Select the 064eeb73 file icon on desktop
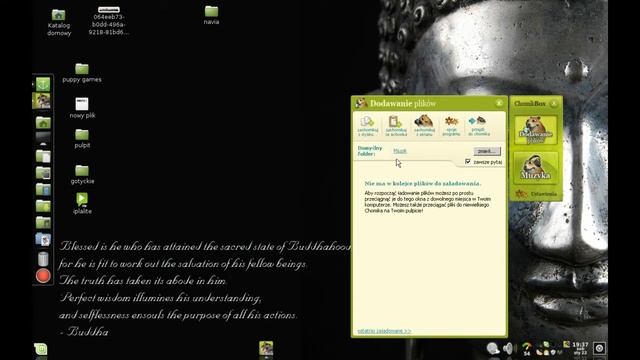Image resolution: width=640 pixels, height=360 pixels. coord(109,10)
